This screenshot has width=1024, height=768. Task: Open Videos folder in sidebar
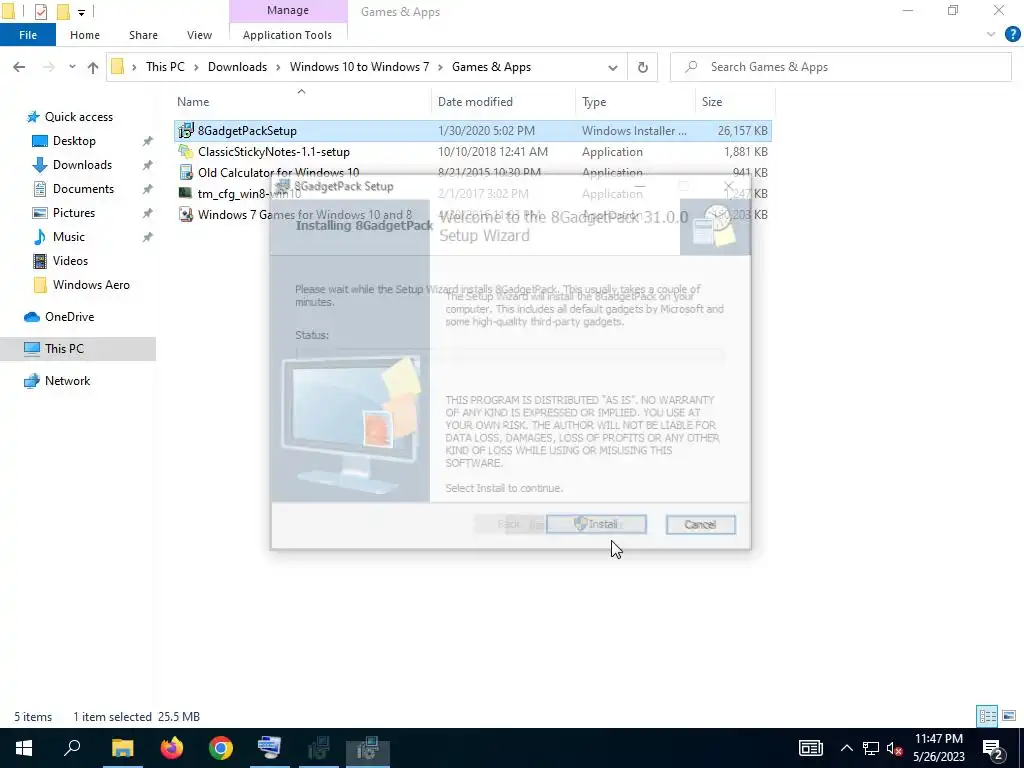click(x=70, y=261)
